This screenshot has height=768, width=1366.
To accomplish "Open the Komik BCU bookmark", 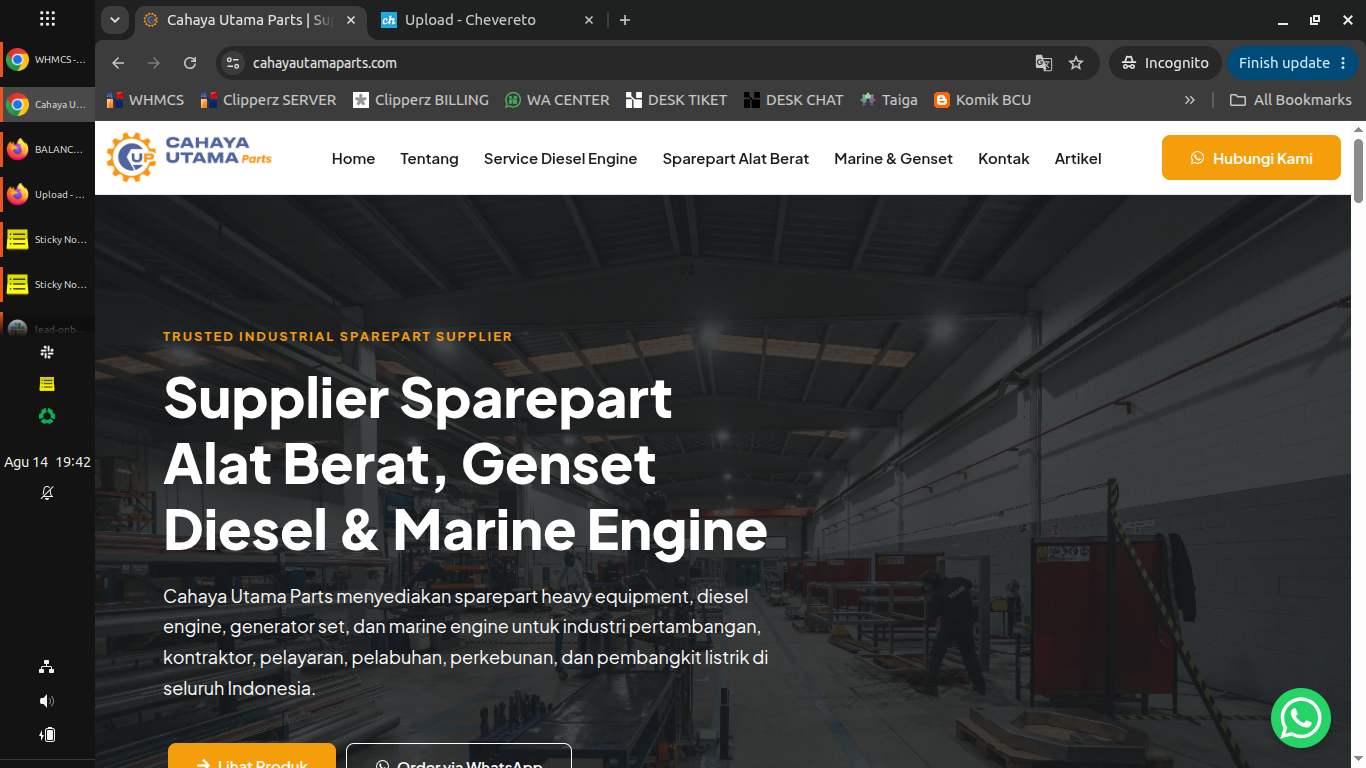I will pos(982,100).
